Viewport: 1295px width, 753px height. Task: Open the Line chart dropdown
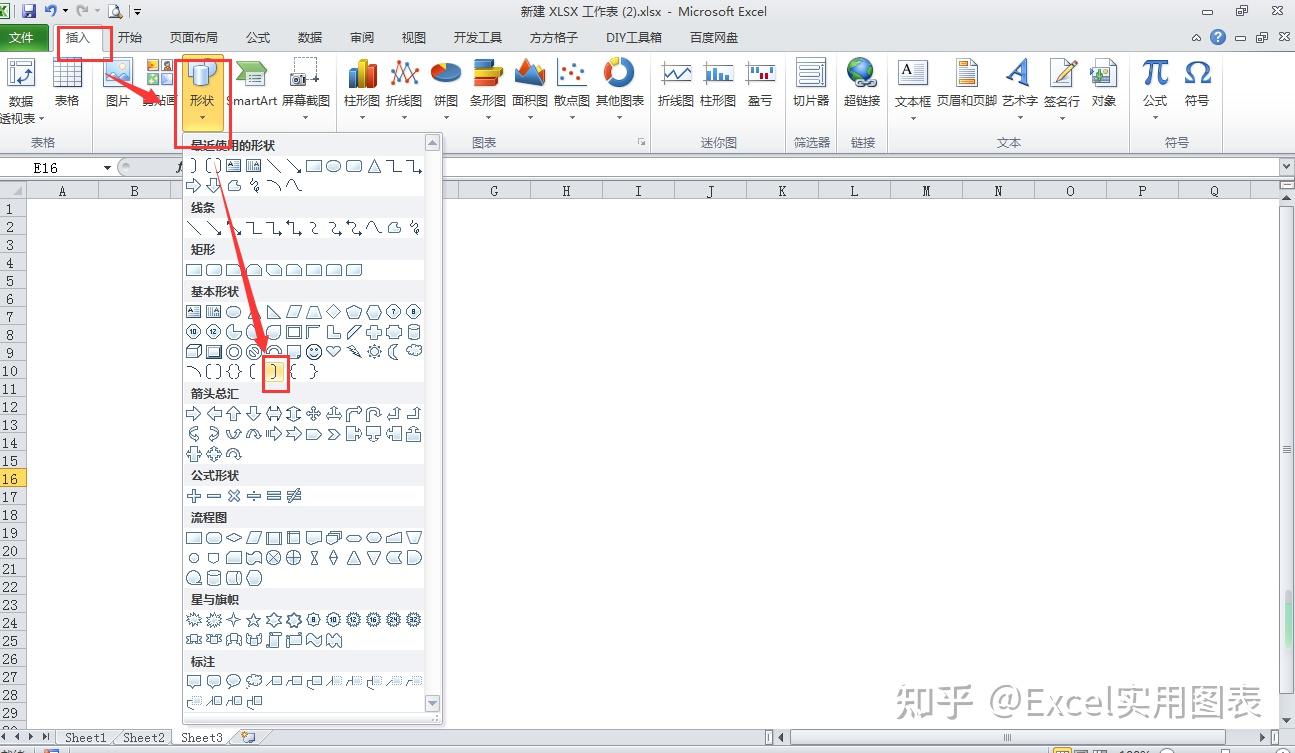[x=404, y=88]
